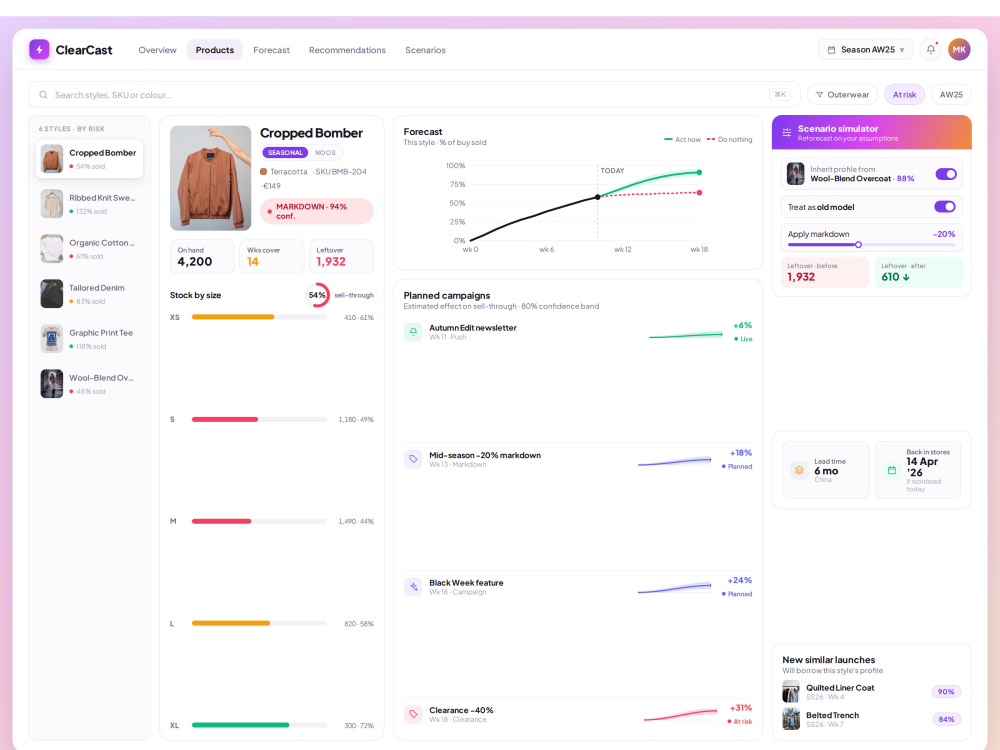Open the Mid-season -20% markdown campaign
1000x750 pixels.
click(578, 459)
